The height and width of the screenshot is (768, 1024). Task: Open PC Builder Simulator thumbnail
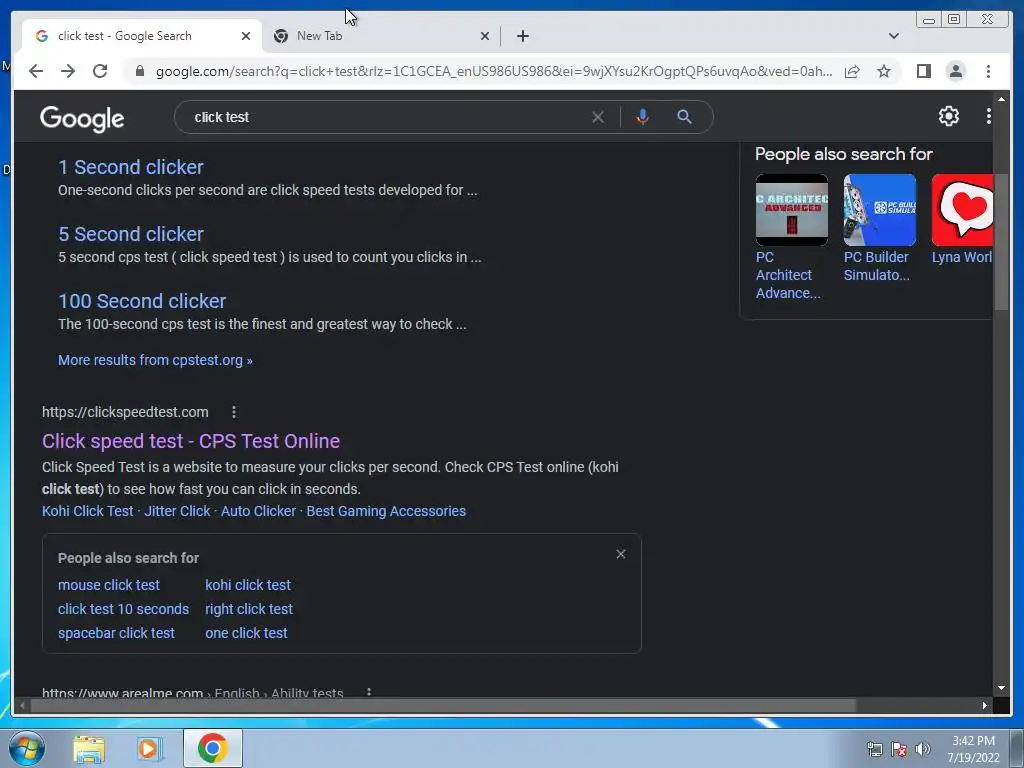click(x=880, y=210)
